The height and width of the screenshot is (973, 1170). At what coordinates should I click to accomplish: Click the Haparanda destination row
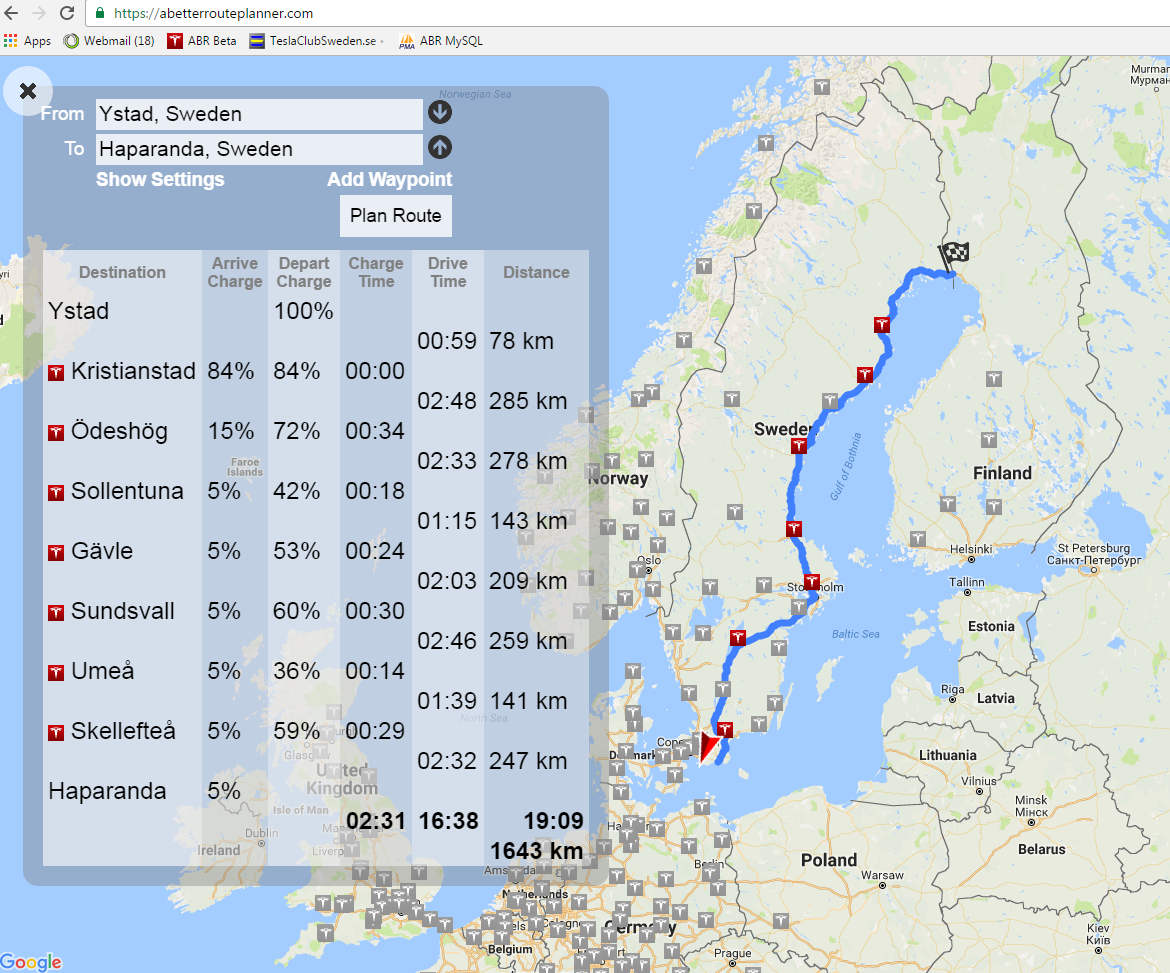pyautogui.click(x=316, y=791)
